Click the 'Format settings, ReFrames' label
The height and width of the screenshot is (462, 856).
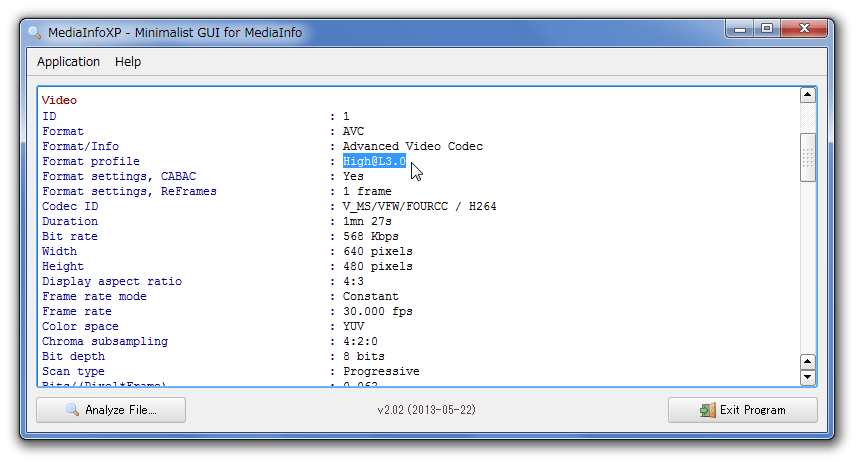(x=129, y=191)
